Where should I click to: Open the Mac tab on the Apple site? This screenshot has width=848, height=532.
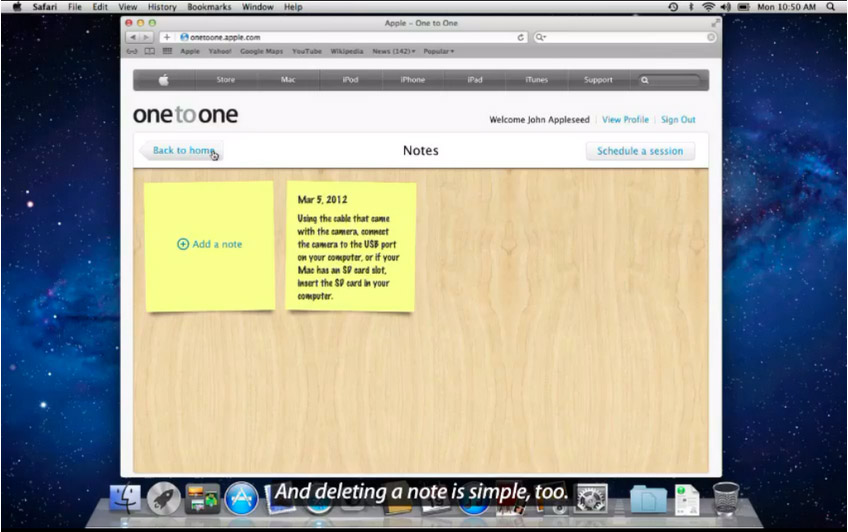point(288,80)
